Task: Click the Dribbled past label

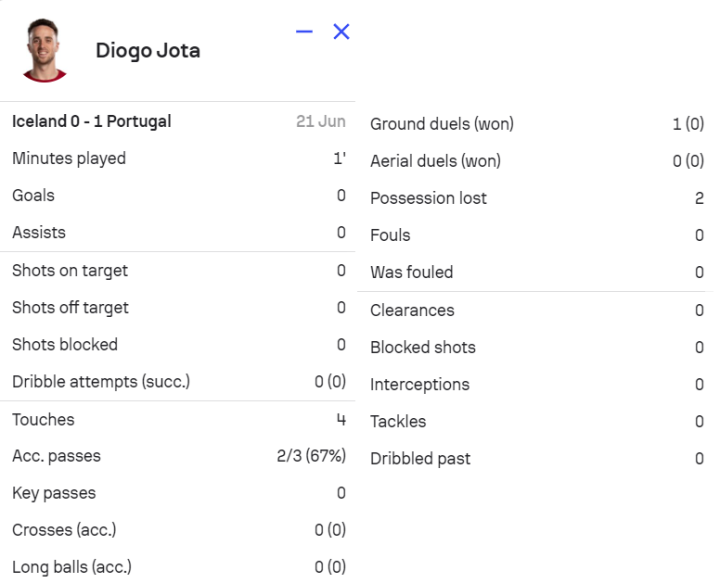Action: tap(420, 458)
